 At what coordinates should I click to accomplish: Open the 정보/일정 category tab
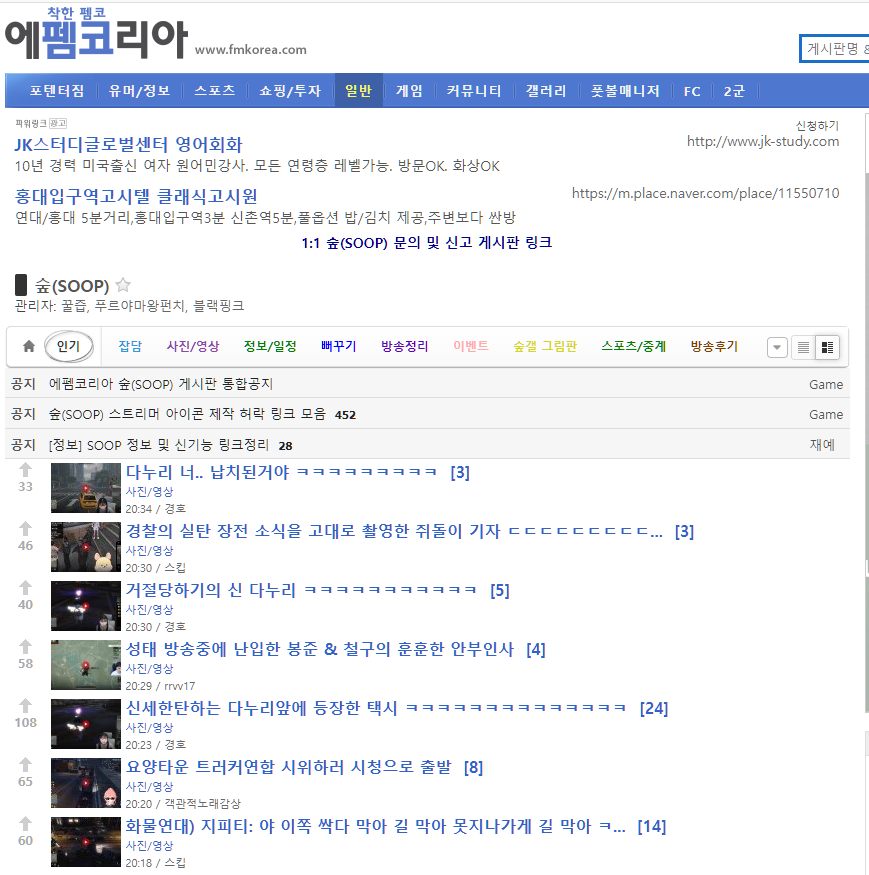(x=270, y=347)
